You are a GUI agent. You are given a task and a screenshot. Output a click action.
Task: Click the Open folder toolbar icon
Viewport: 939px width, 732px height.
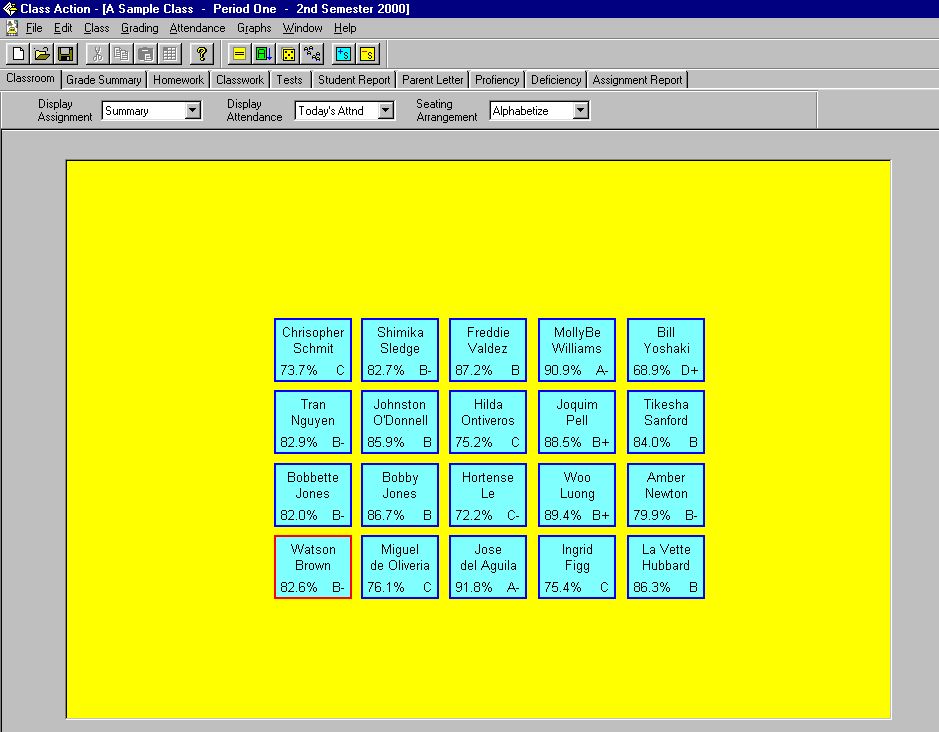point(41,54)
